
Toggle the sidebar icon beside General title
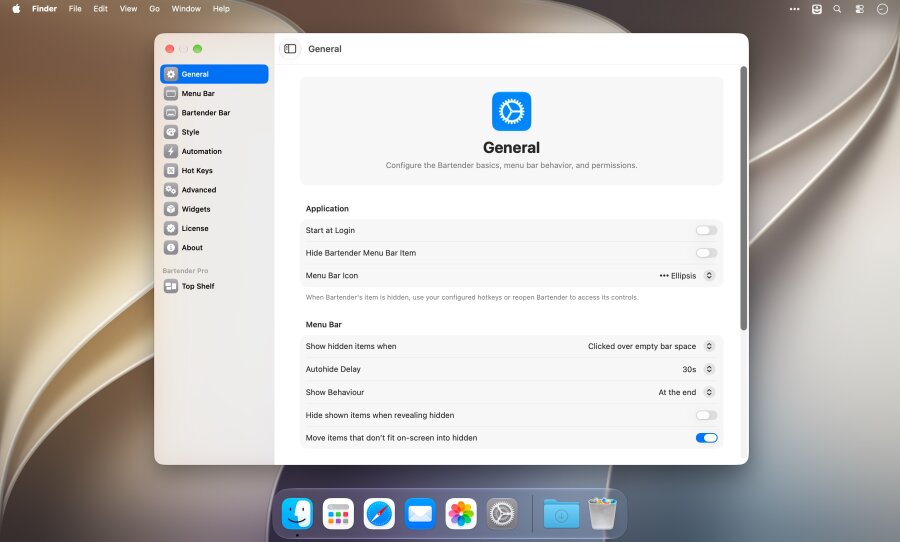(290, 49)
